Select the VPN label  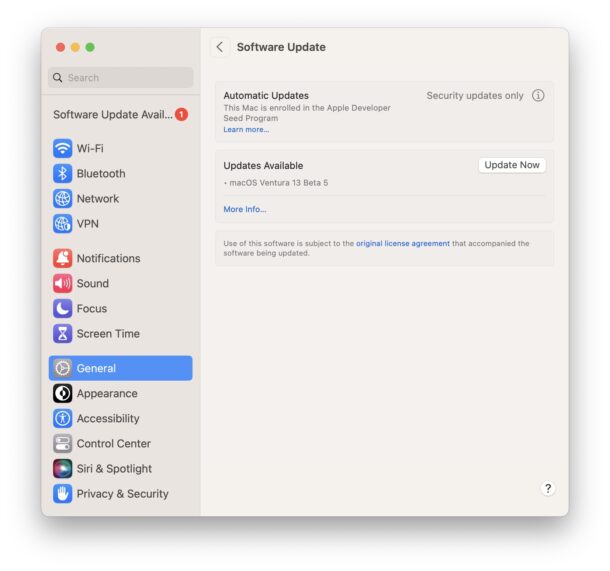[x=88, y=224]
